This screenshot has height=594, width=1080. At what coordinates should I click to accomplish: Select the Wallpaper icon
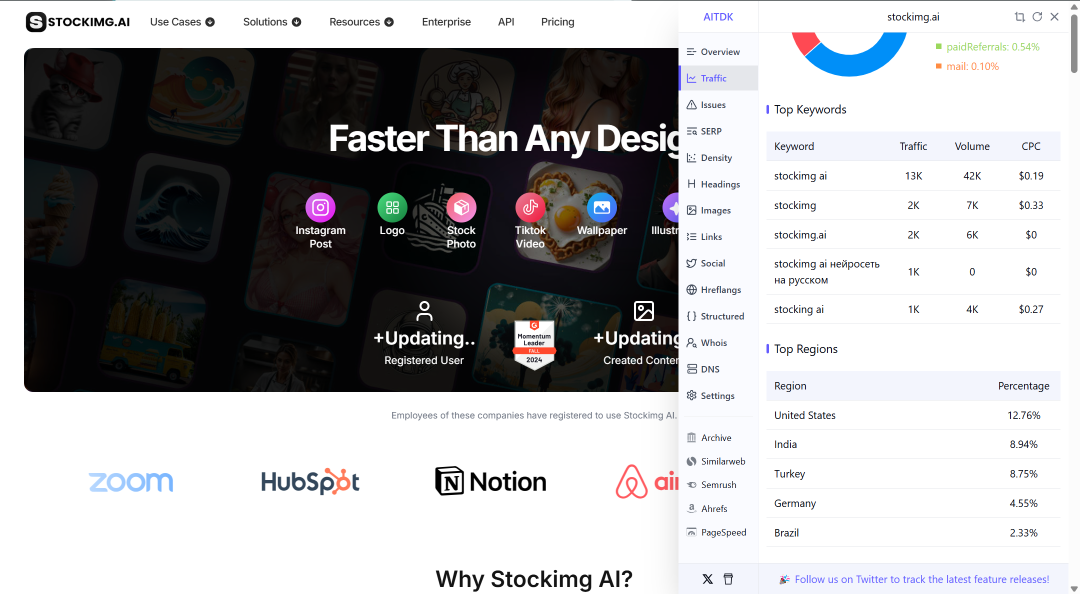pyautogui.click(x=601, y=207)
